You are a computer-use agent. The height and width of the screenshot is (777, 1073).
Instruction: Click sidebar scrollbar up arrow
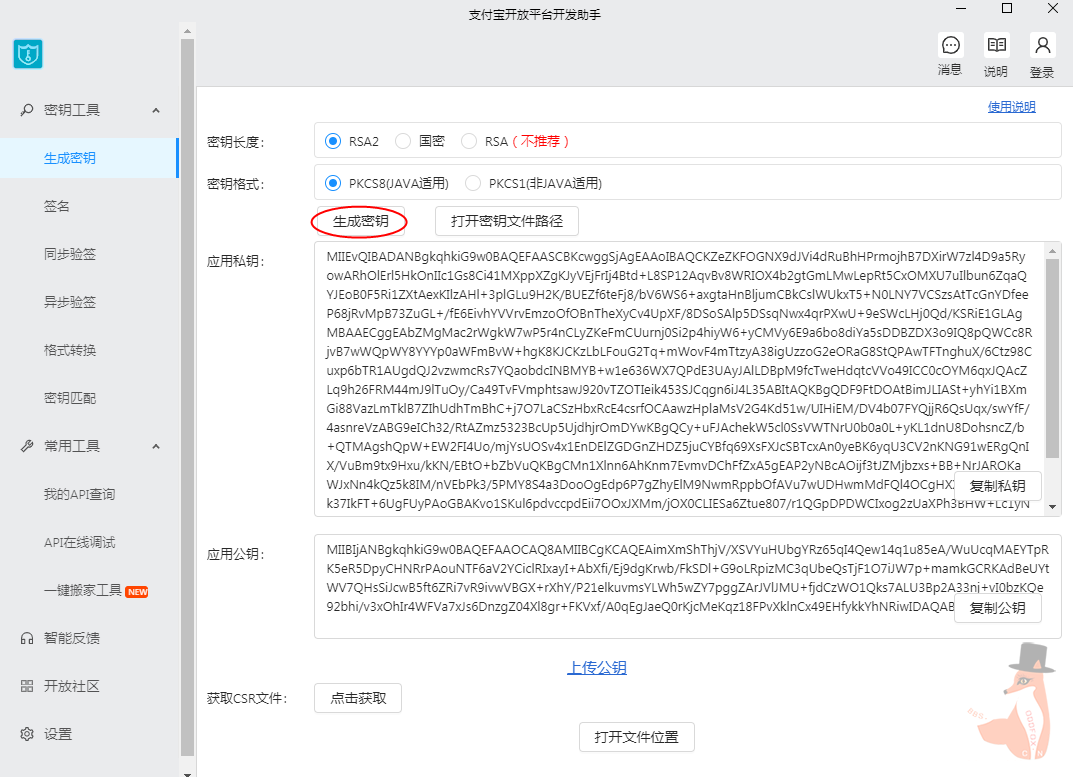click(x=188, y=31)
